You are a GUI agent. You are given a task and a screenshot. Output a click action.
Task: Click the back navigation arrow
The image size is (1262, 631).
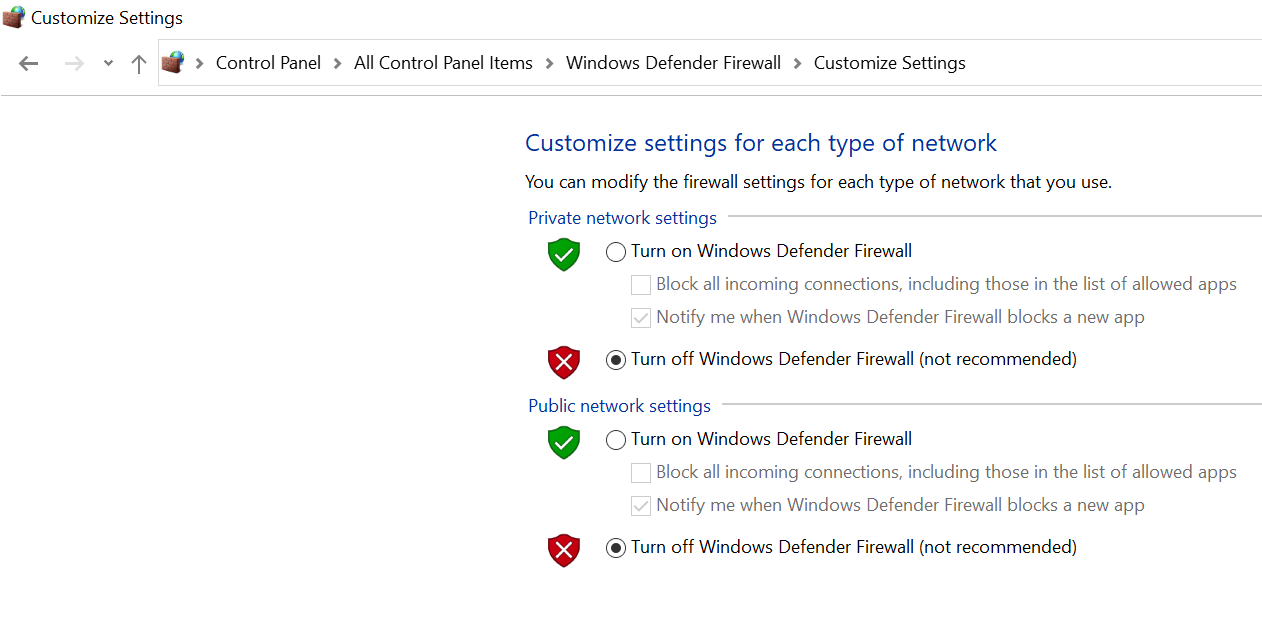click(x=28, y=62)
